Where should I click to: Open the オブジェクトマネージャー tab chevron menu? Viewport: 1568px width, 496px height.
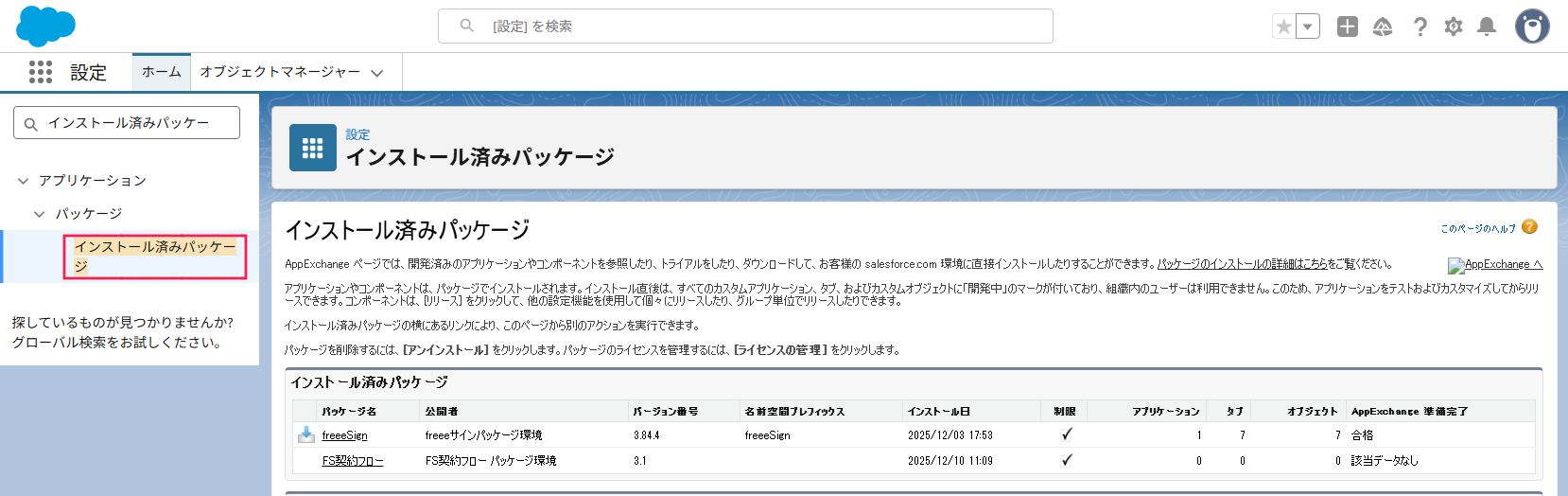pyautogui.click(x=377, y=73)
